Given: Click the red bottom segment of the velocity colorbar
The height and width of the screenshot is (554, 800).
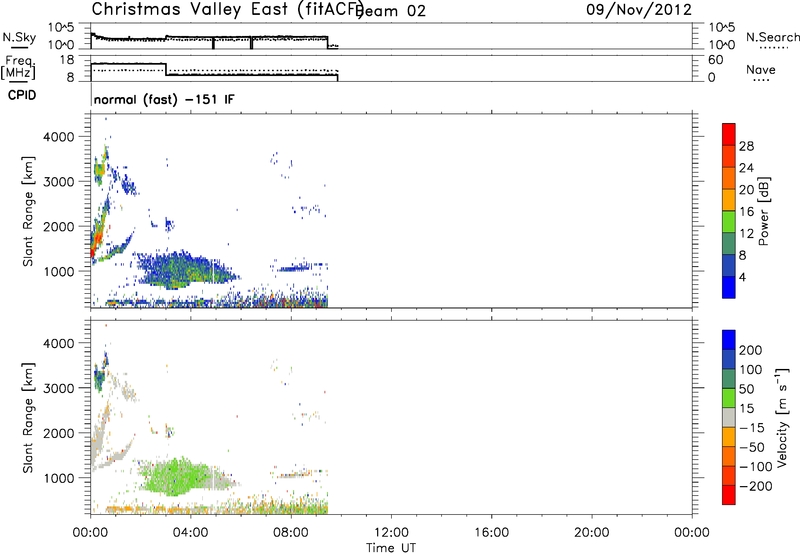Looking at the screenshot, I should click(x=729, y=495).
